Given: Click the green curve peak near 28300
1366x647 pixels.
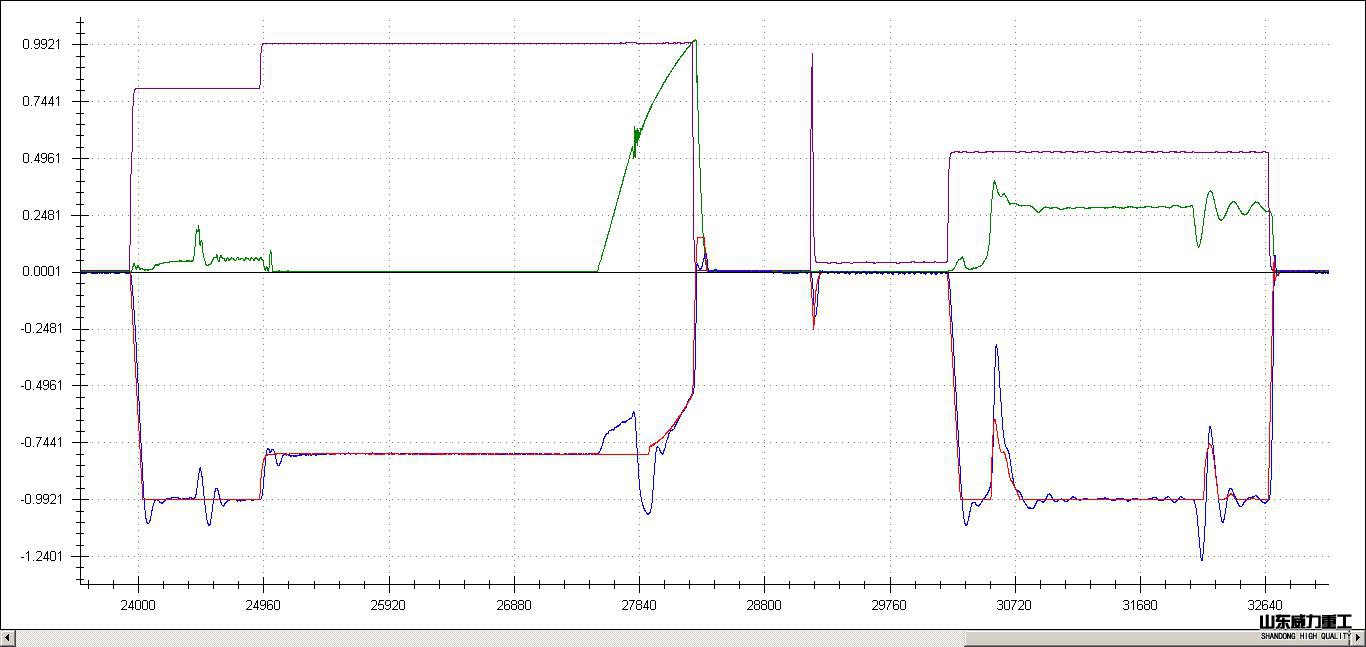Looking at the screenshot, I should tap(694, 41).
